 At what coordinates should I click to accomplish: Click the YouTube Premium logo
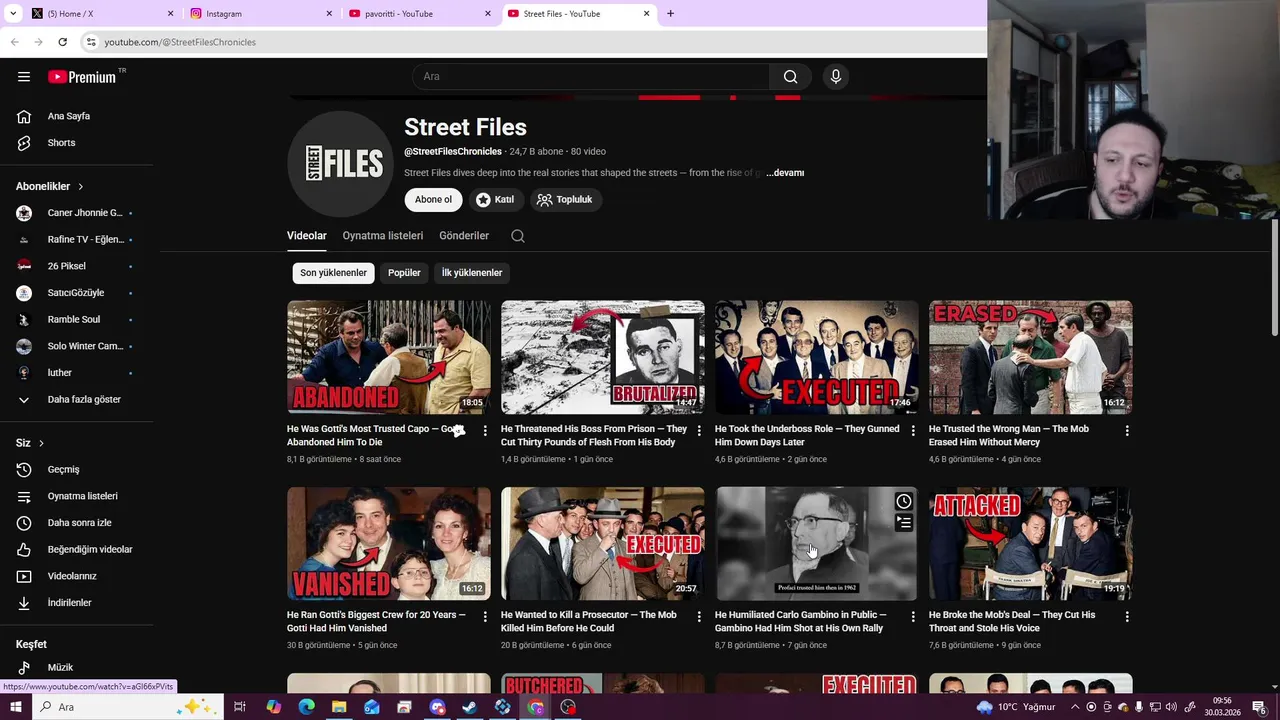click(x=83, y=77)
